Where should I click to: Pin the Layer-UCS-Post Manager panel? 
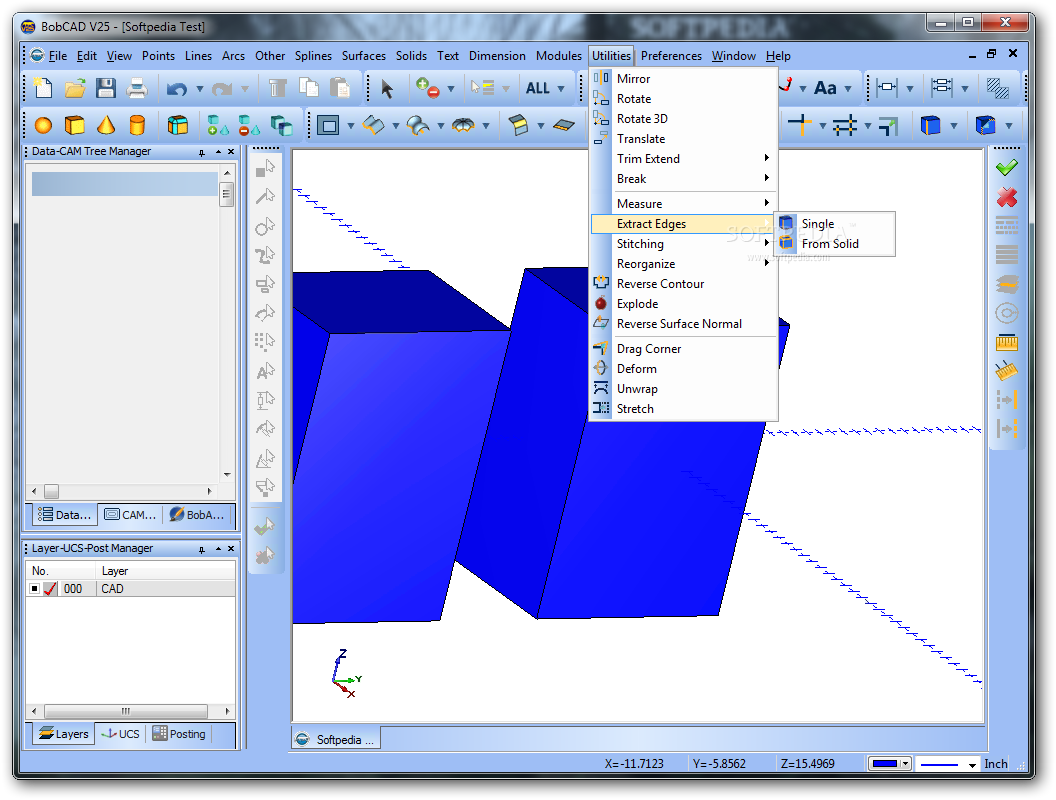click(x=201, y=549)
